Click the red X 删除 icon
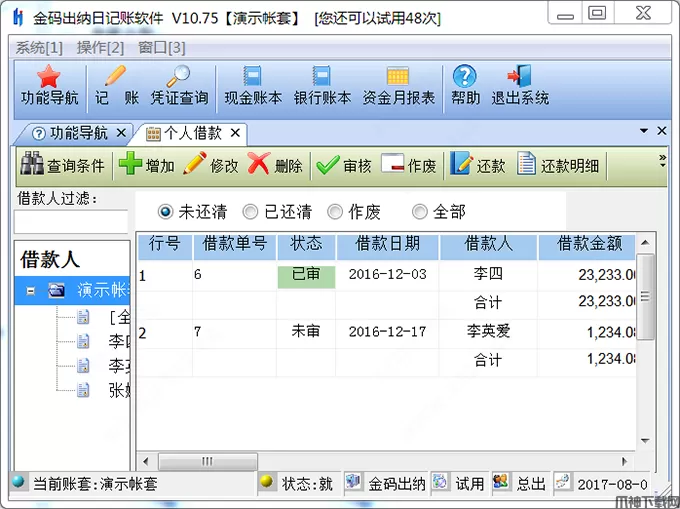The width and height of the screenshot is (680, 509). [x=259, y=163]
